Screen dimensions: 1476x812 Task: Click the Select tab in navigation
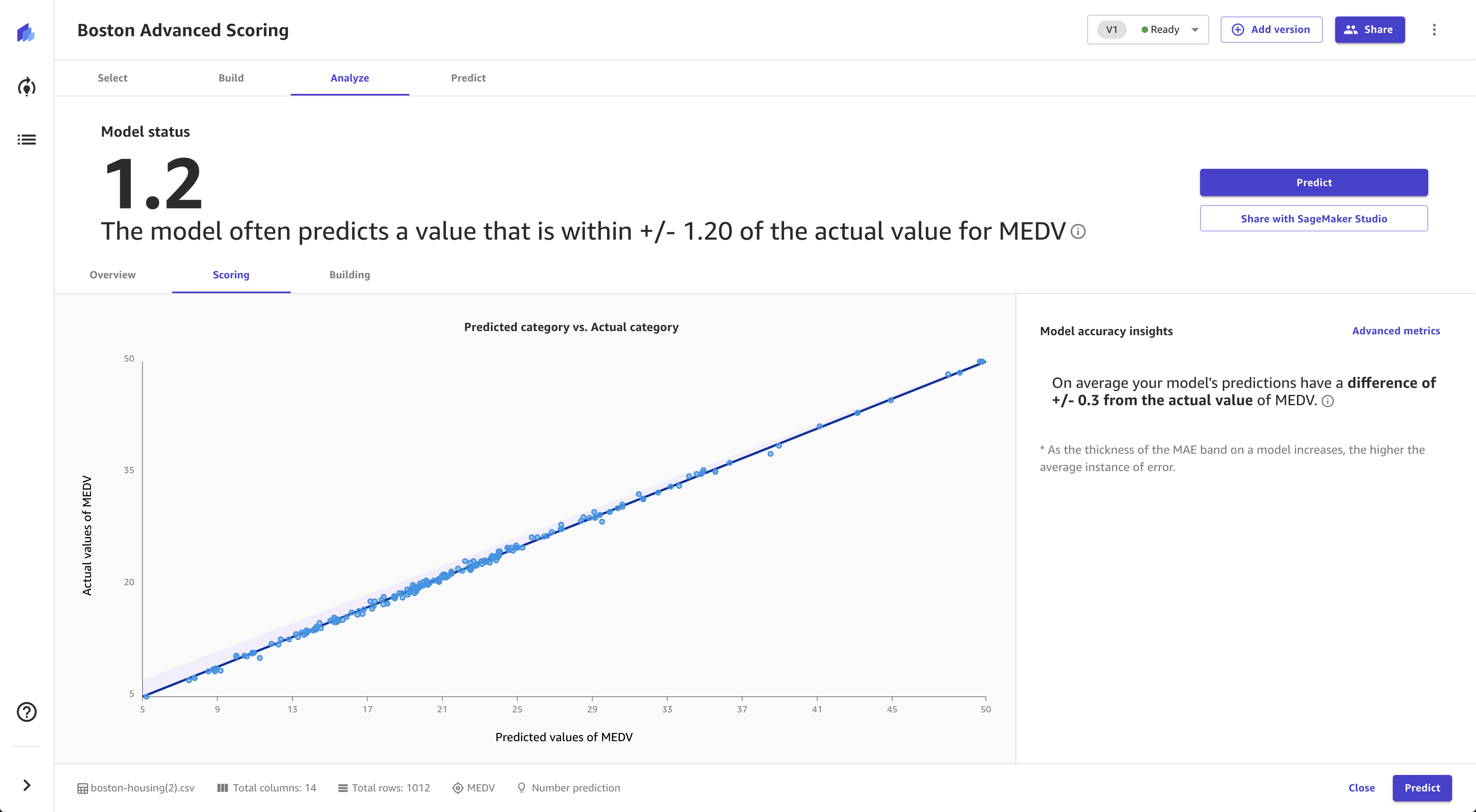pyautogui.click(x=112, y=77)
